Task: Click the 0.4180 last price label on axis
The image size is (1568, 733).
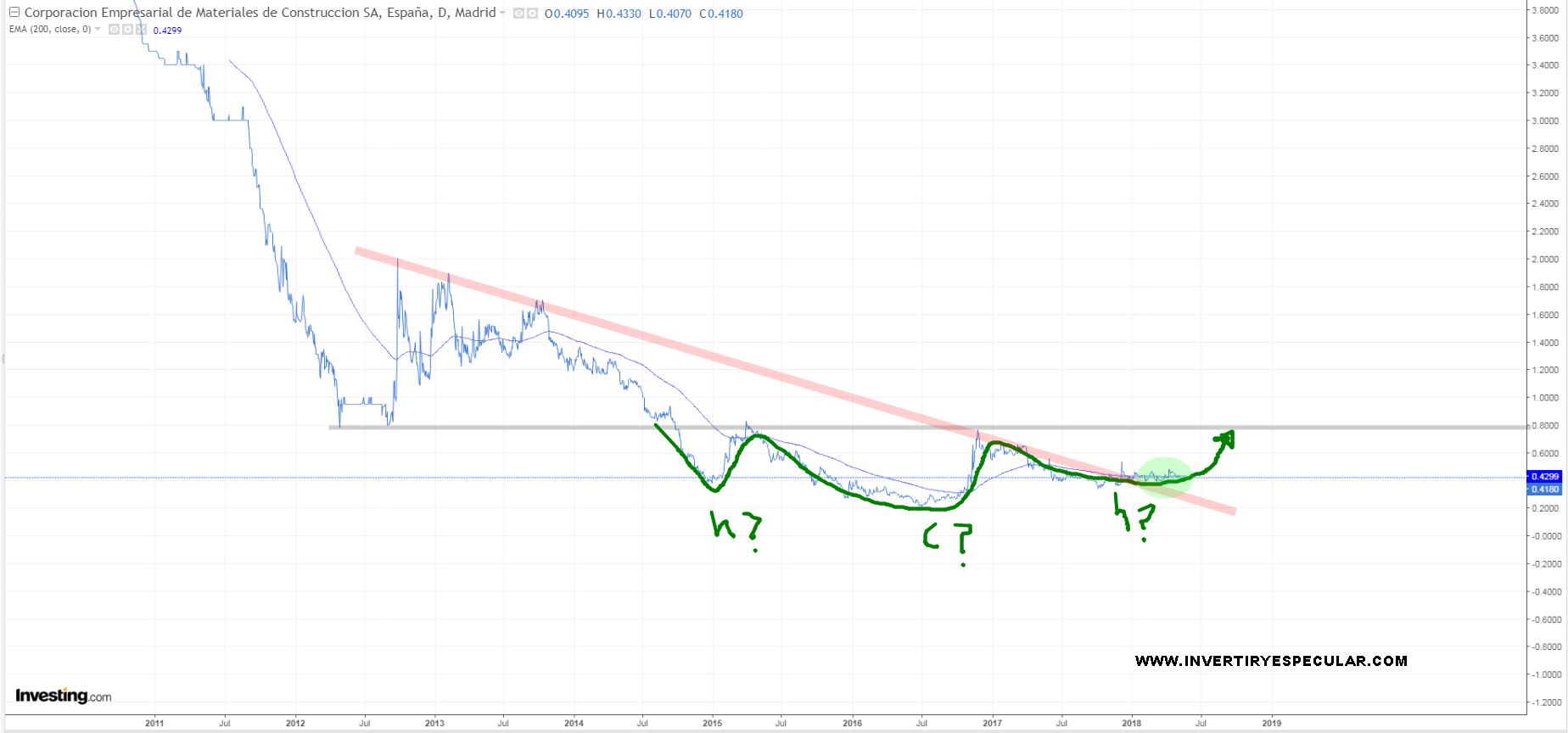Action: tap(1544, 490)
